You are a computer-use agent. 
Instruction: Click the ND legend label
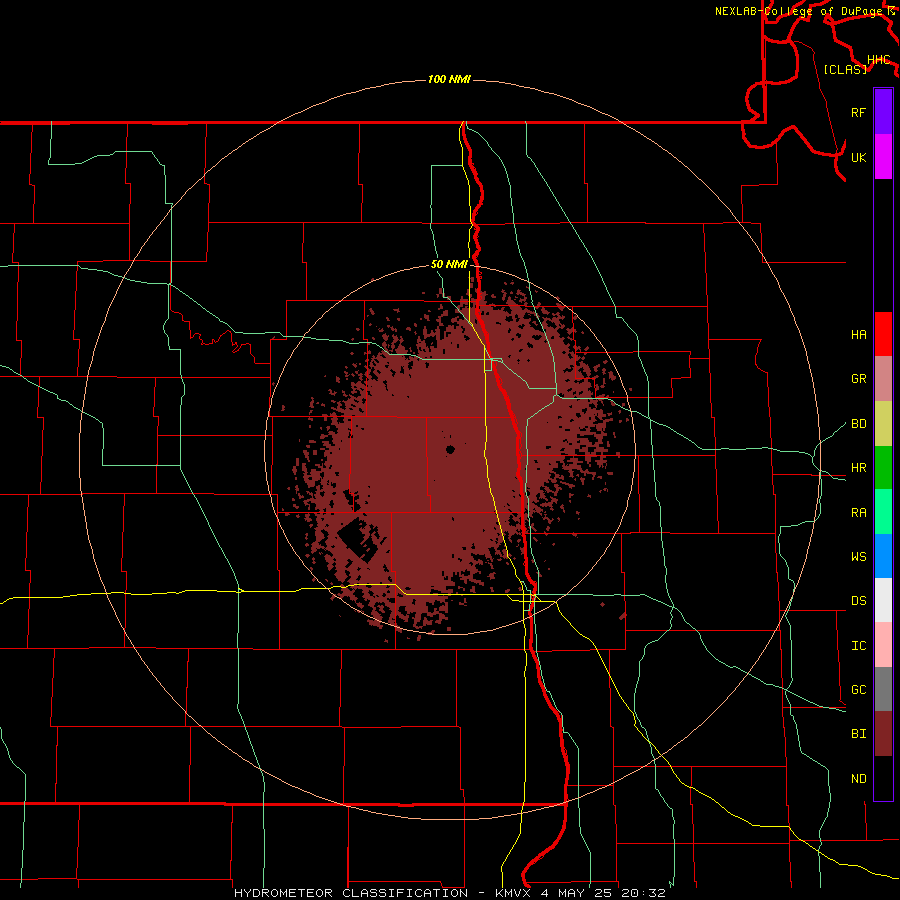(858, 779)
